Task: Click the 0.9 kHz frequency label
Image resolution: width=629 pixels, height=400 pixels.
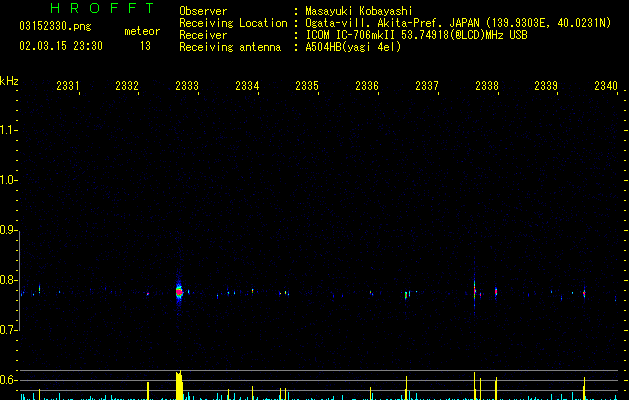Action: pyautogui.click(x=8, y=230)
